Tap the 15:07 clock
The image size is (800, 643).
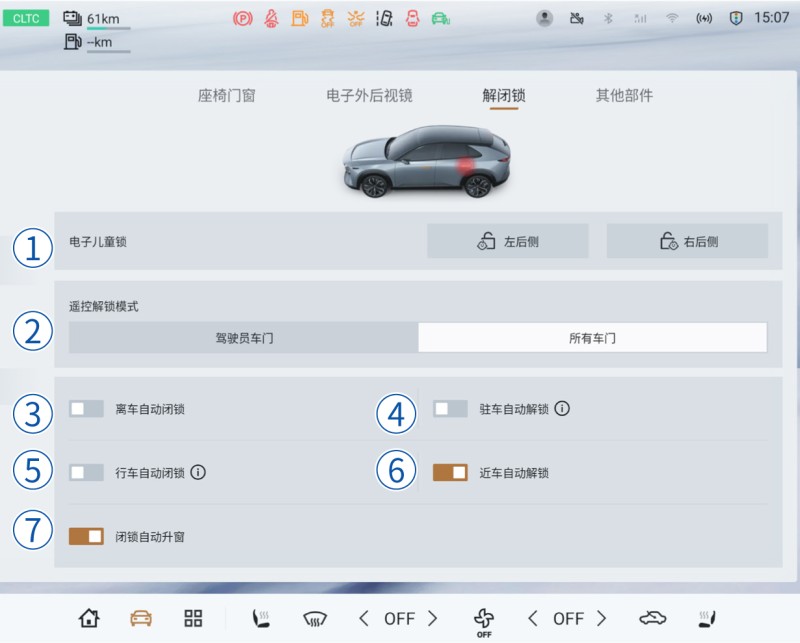(x=771, y=18)
